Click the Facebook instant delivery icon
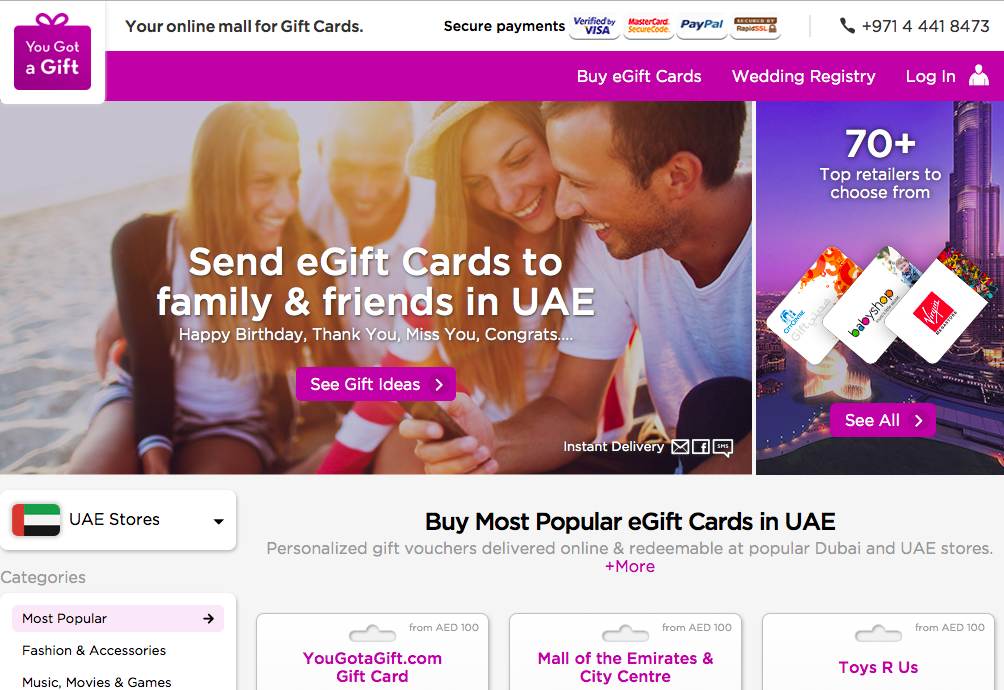Image resolution: width=1004 pixels, height=690 pixels. coord(700,447)
